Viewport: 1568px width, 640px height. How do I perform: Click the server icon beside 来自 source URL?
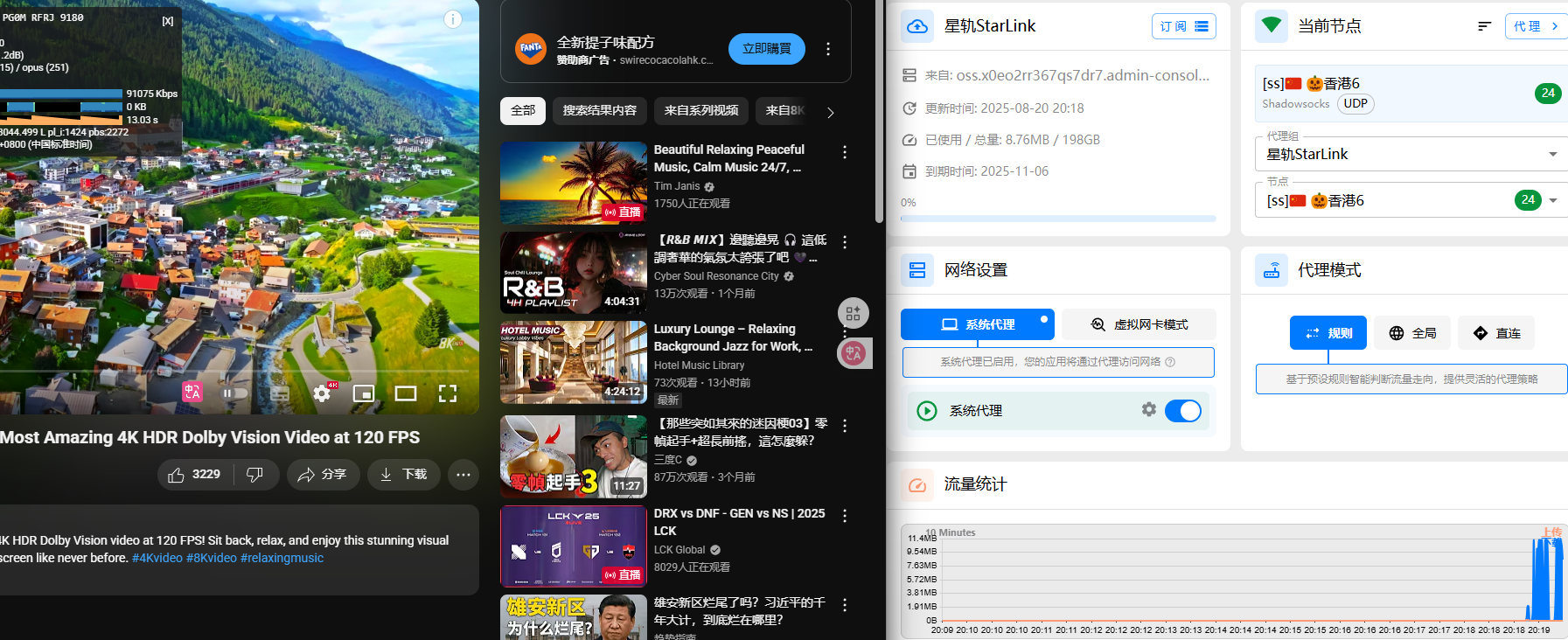click(x=909, y=76)
